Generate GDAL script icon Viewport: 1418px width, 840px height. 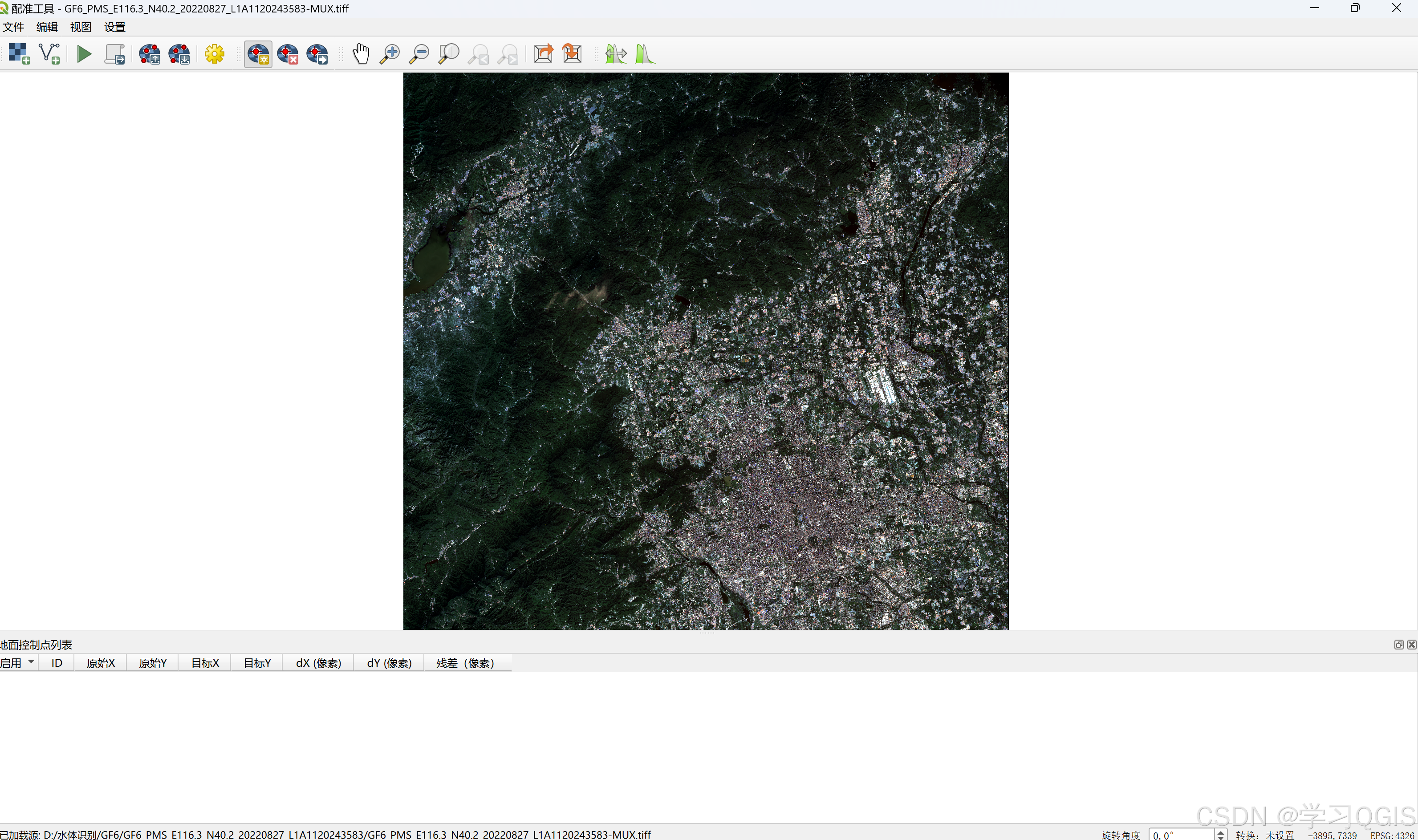pos(115,54)
